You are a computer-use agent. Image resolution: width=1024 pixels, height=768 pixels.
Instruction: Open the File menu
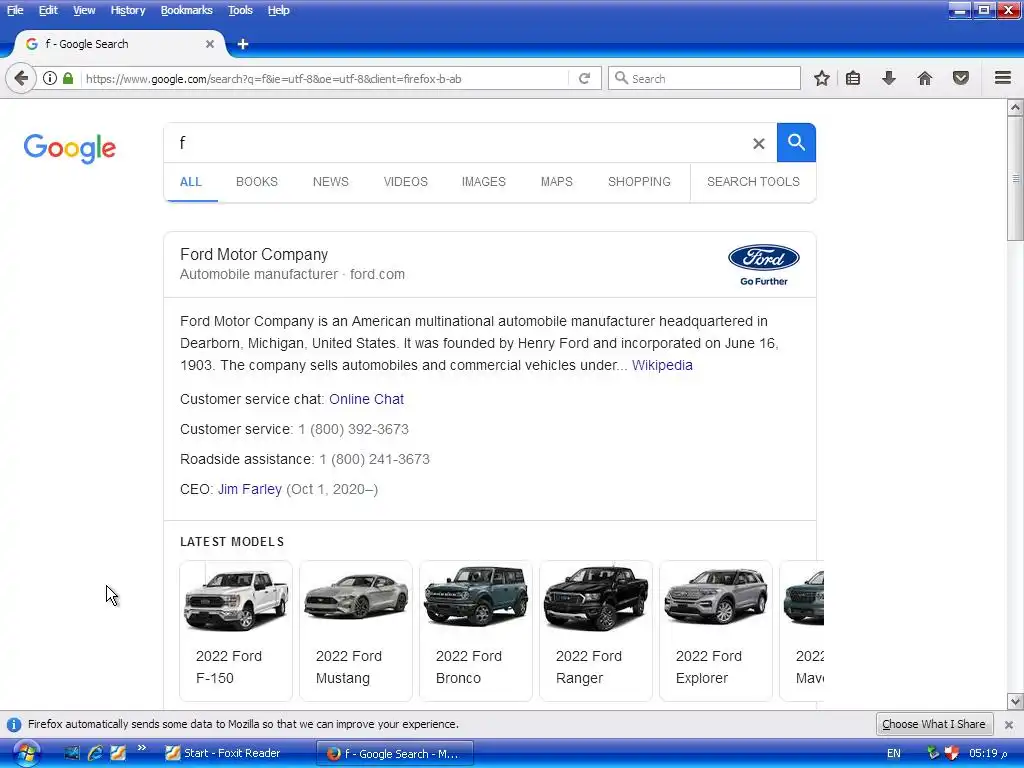click(15, 10)
